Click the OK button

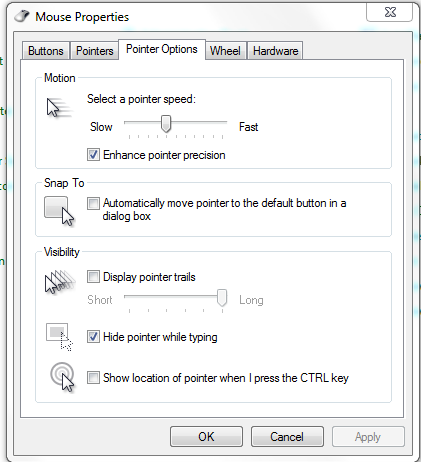point(206,436)
